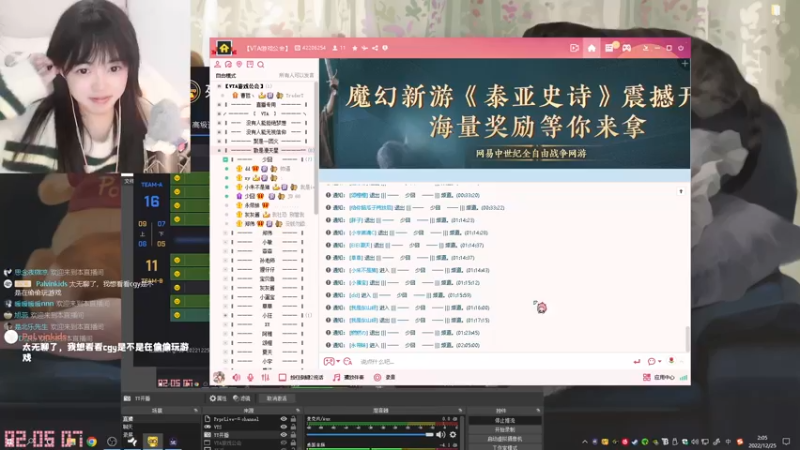Click 播放伴奏 music button

348,378
